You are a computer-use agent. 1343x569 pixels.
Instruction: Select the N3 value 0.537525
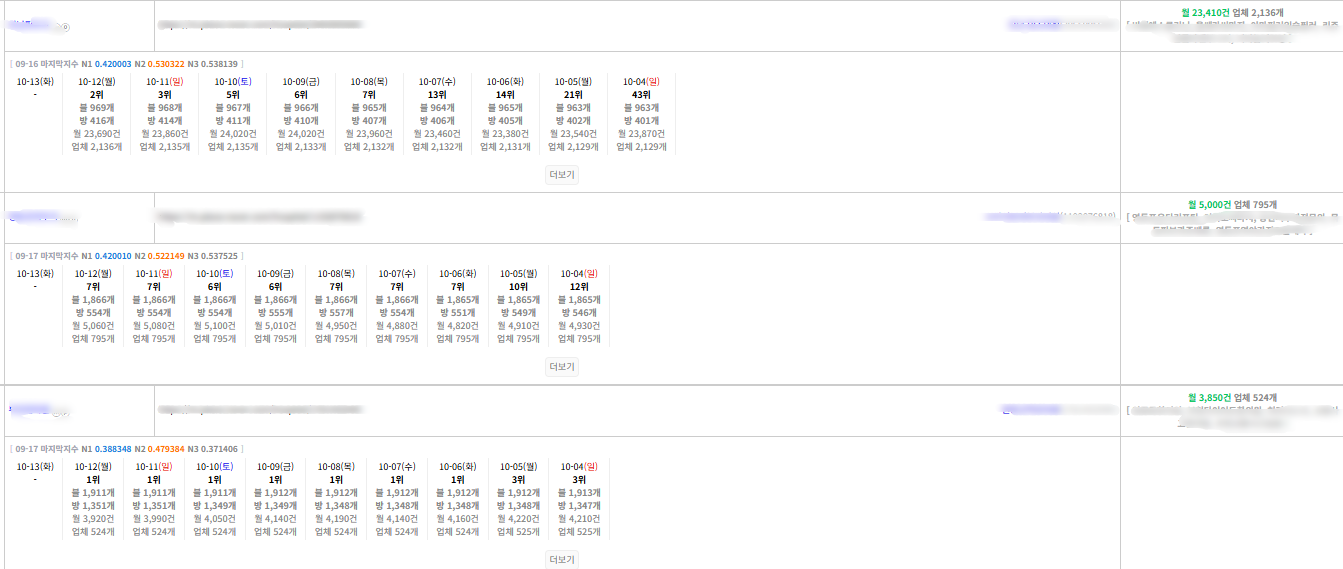click(x=220, y=256)
